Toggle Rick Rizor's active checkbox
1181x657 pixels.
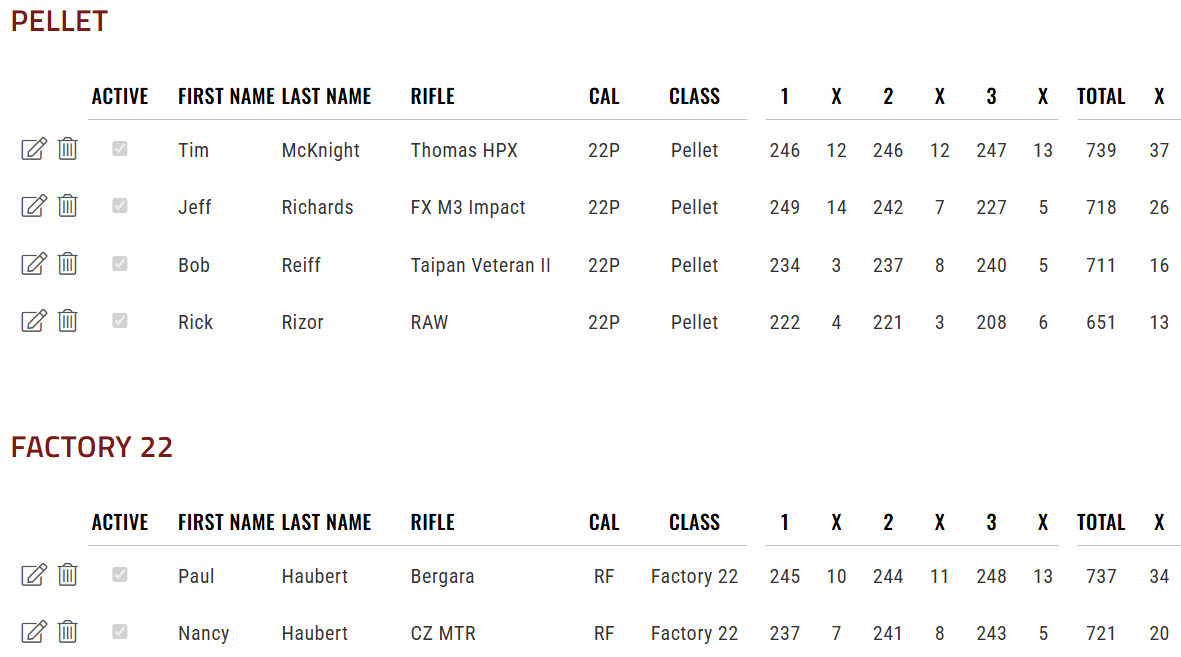[x=120, y=321]
